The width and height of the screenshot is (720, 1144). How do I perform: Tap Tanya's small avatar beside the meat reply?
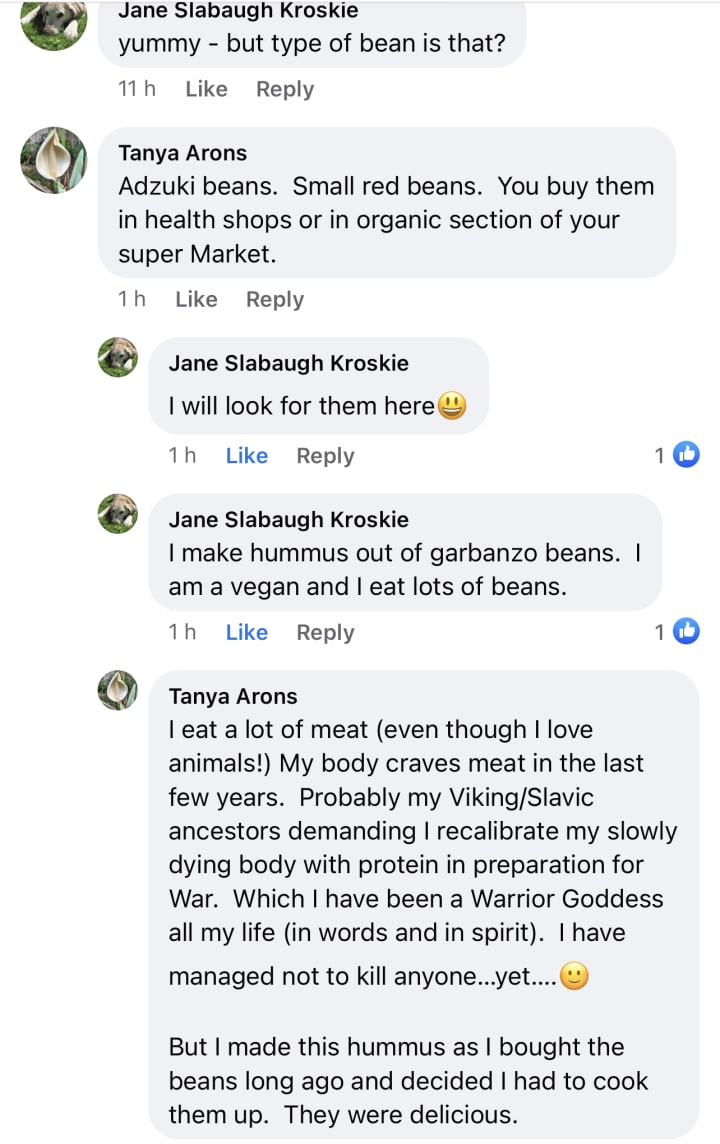coord(118,690)
